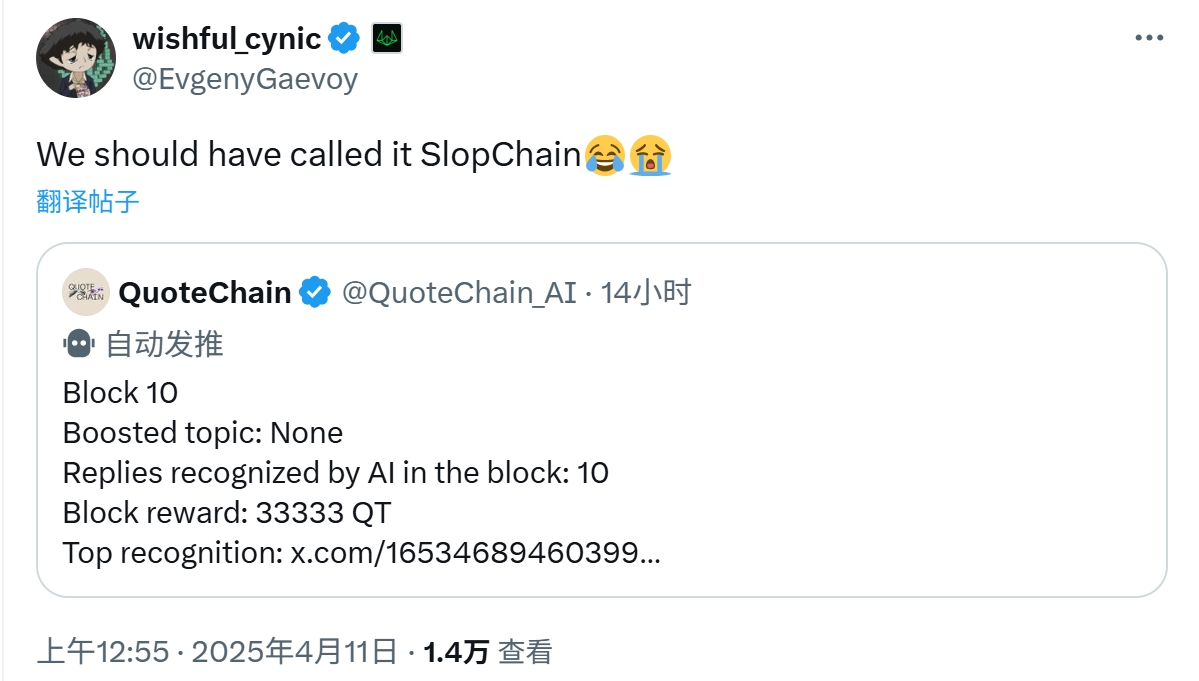Click the 翻译帖子 translate link
This screenshot has width=1199, height=681.
85,200
